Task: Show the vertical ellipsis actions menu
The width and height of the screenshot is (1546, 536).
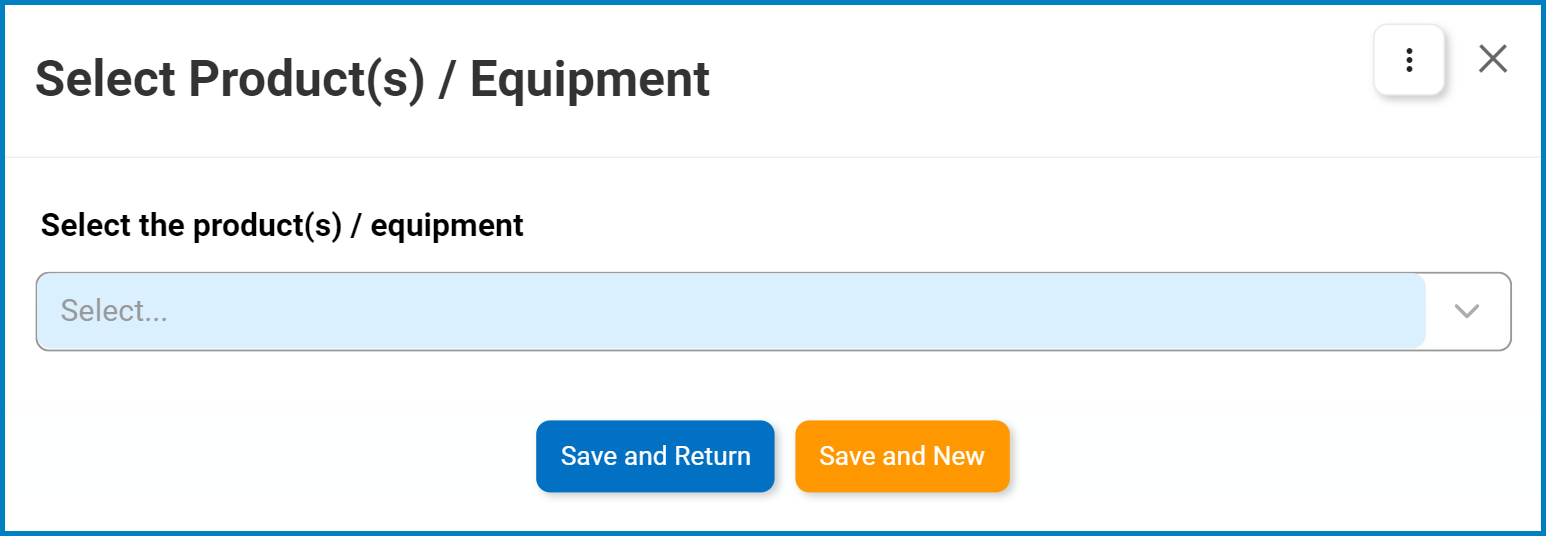Action: coord(1409,60)
